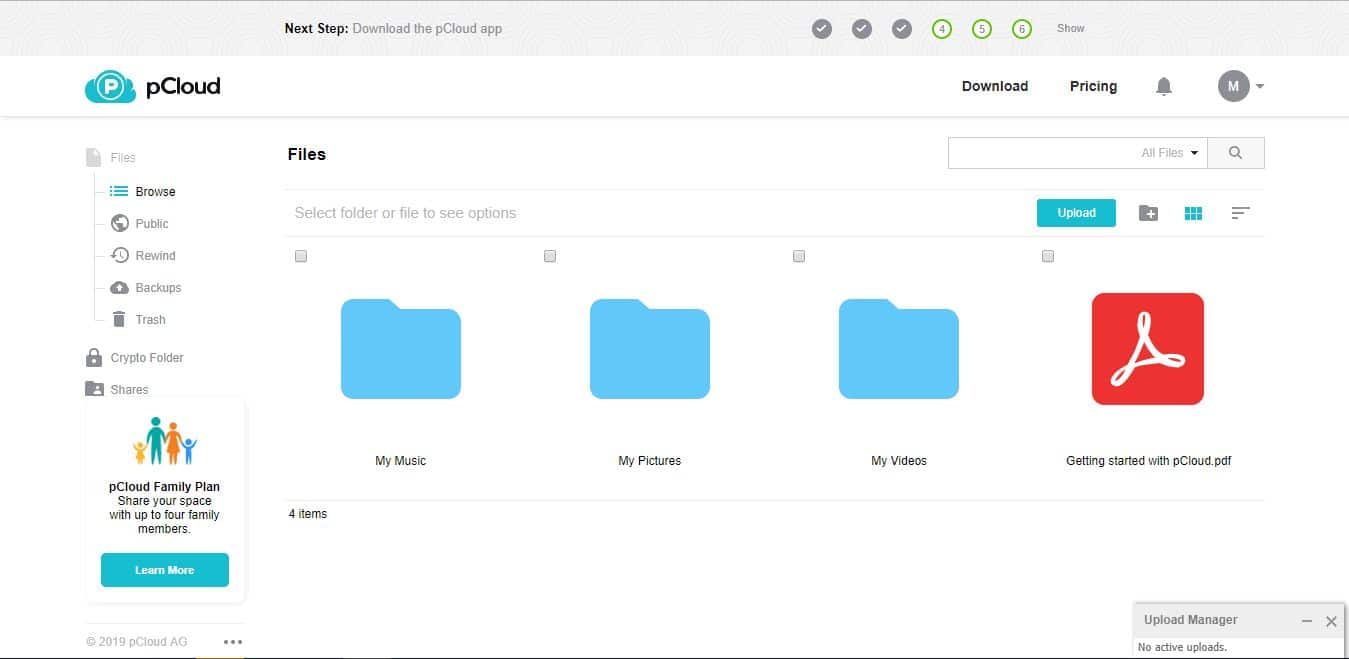Open the My Music folder icon

pyautogui.click(x=401, y=349)
